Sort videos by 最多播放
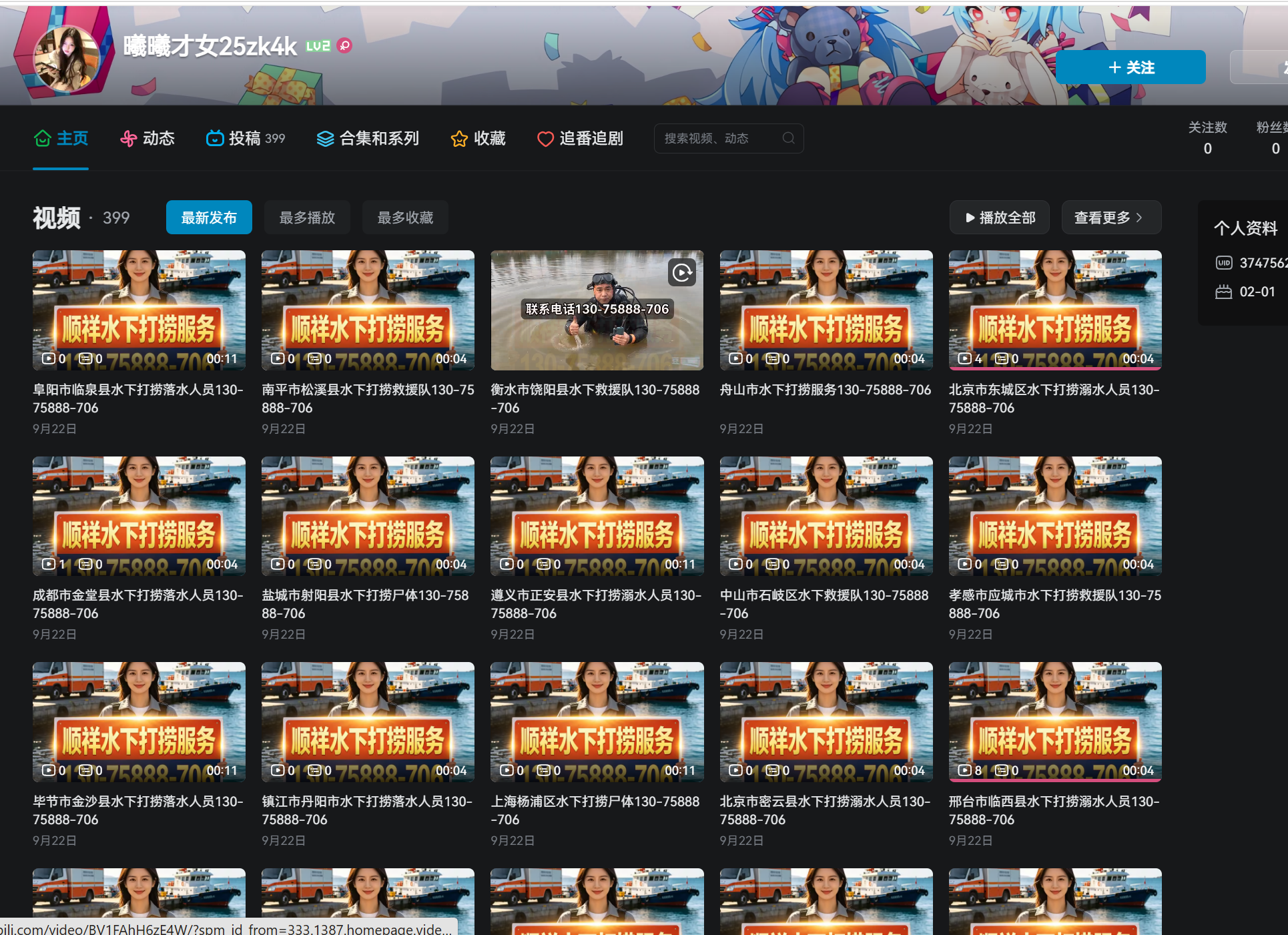 tap(307, 218)
